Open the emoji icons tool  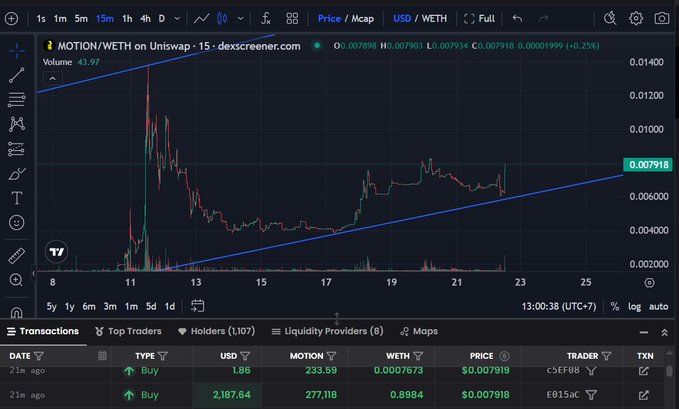click(x=17, y=223)
